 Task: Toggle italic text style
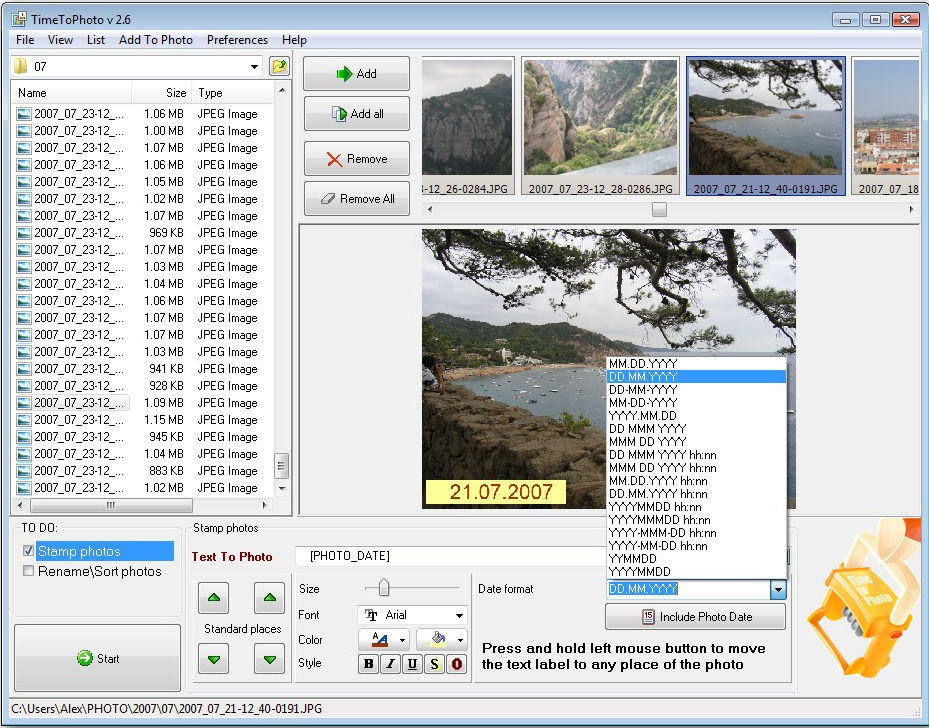coord(390,664)
